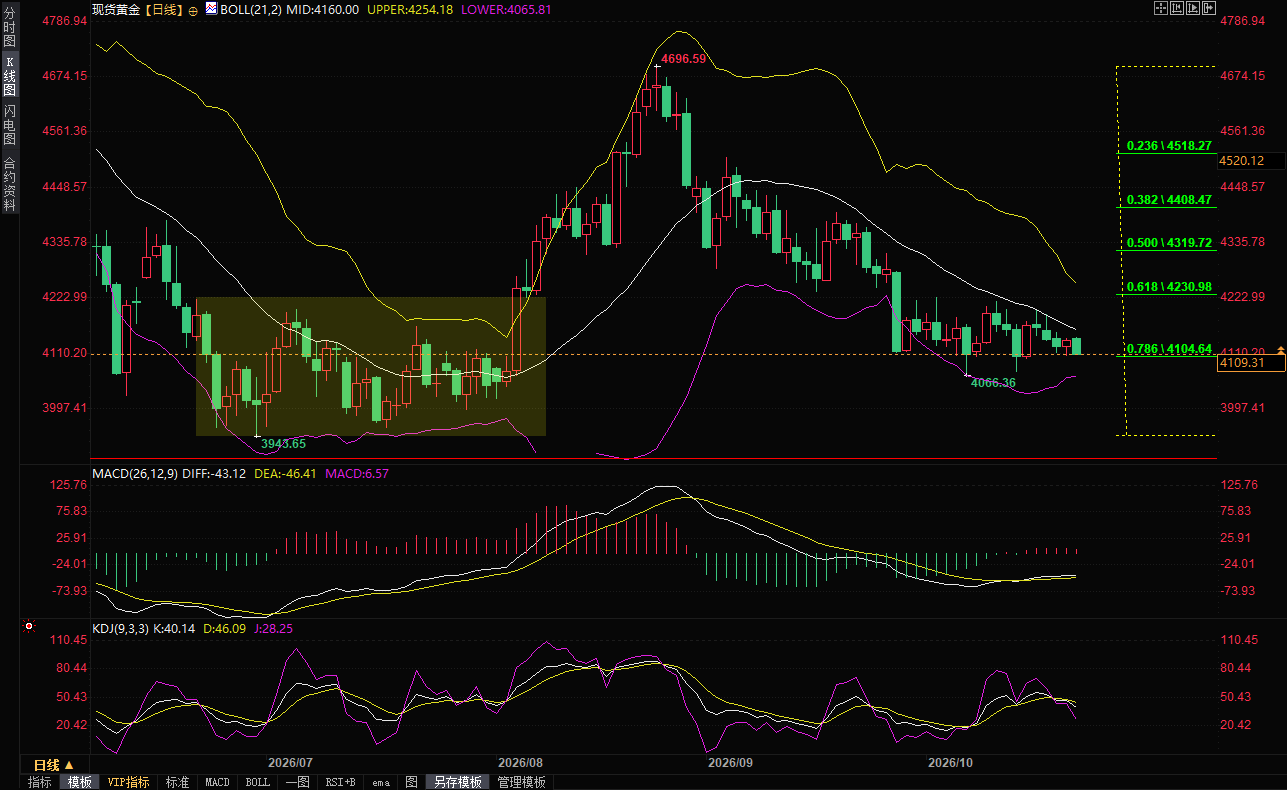Choose the 一图 layout template

pyautogui.click(x=297, y=782)
